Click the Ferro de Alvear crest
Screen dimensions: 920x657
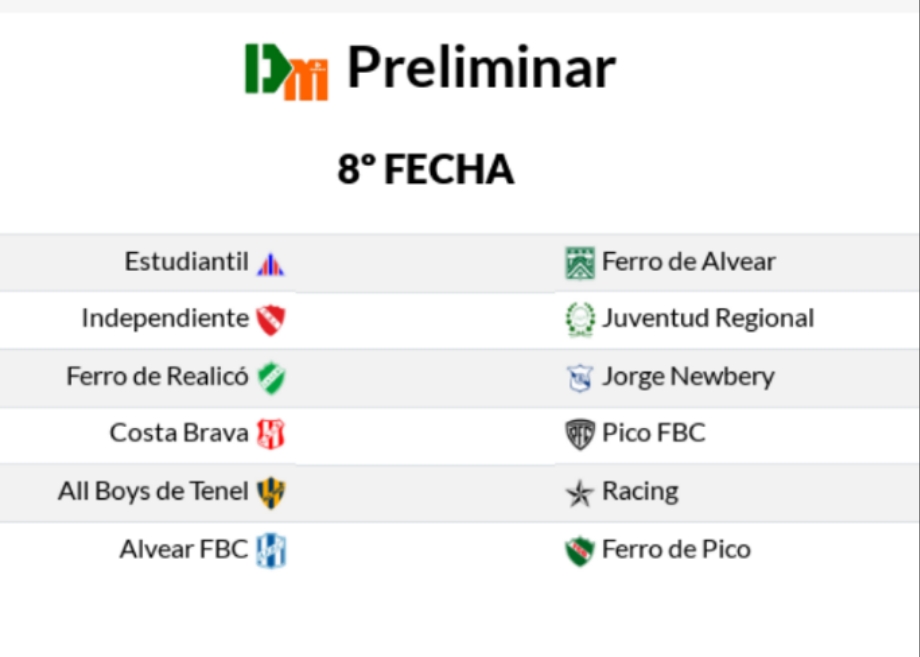[x=580, y=263]
